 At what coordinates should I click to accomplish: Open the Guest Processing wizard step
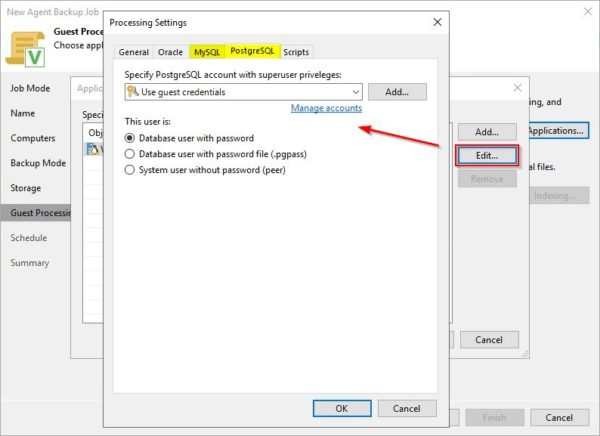36,213
